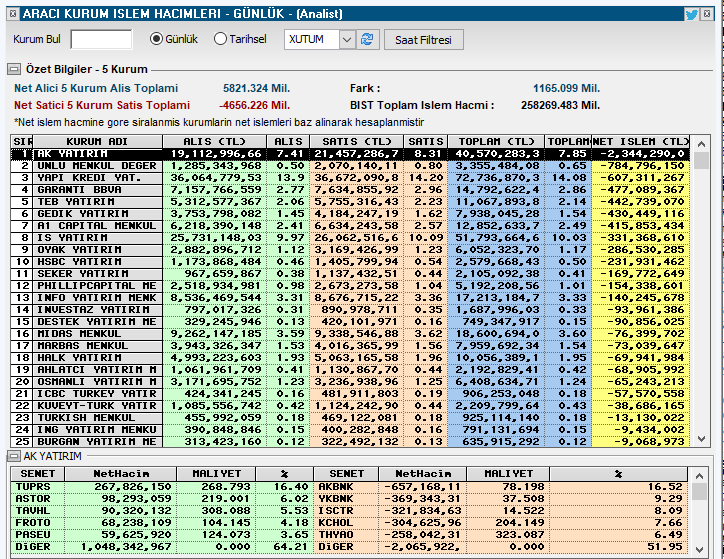The width and height of the screenshot is (724, 559).
Task: Click scroll up arrow of stock detail table
Action: (x=700, y=475)
